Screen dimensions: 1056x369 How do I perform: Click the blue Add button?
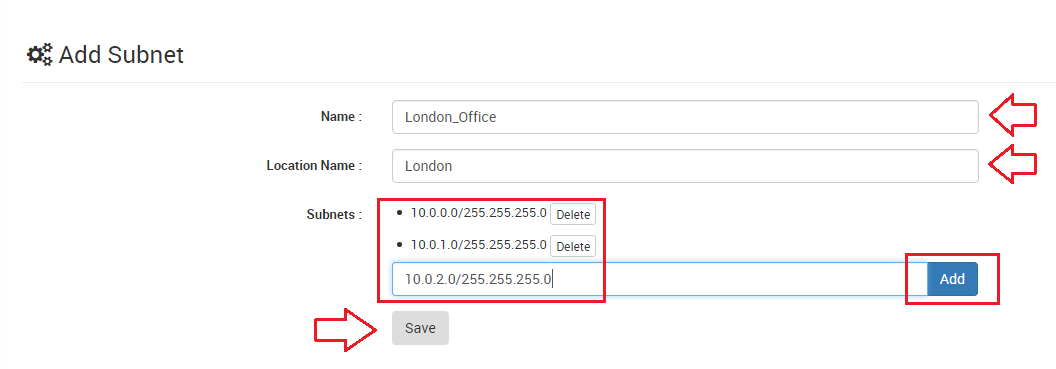point(952,279)
